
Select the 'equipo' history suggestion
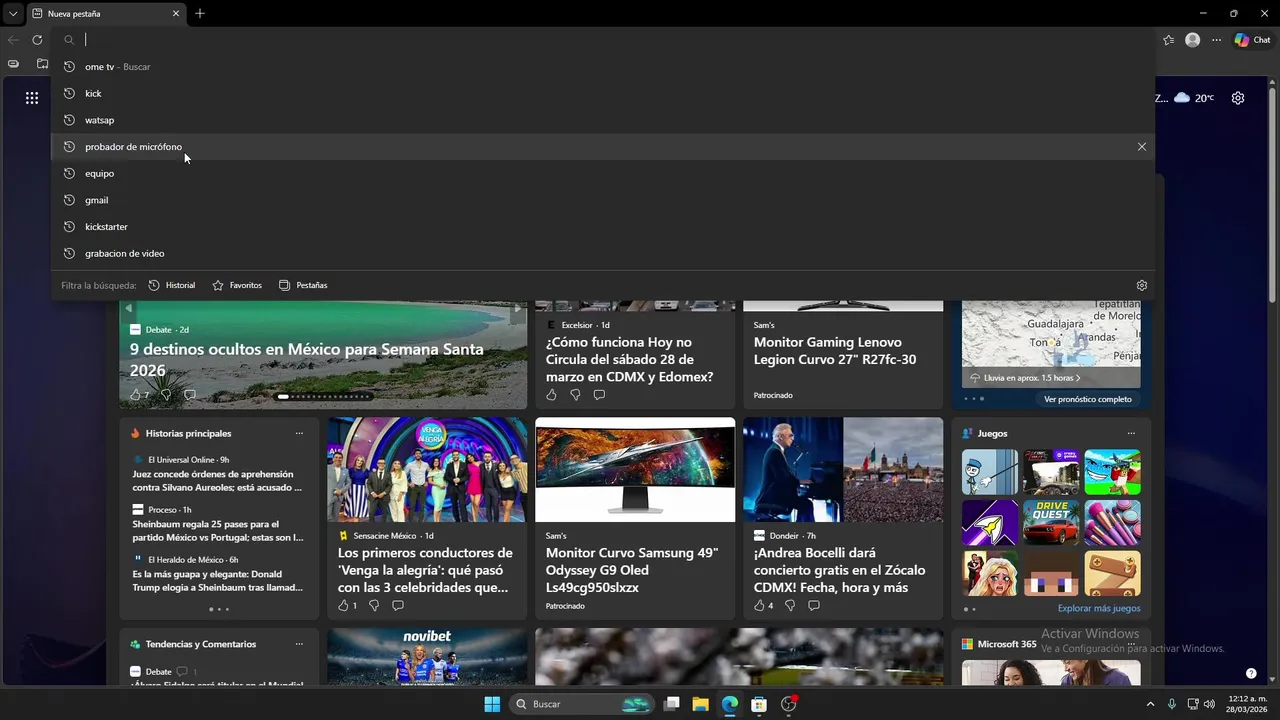tap(603, 173)
